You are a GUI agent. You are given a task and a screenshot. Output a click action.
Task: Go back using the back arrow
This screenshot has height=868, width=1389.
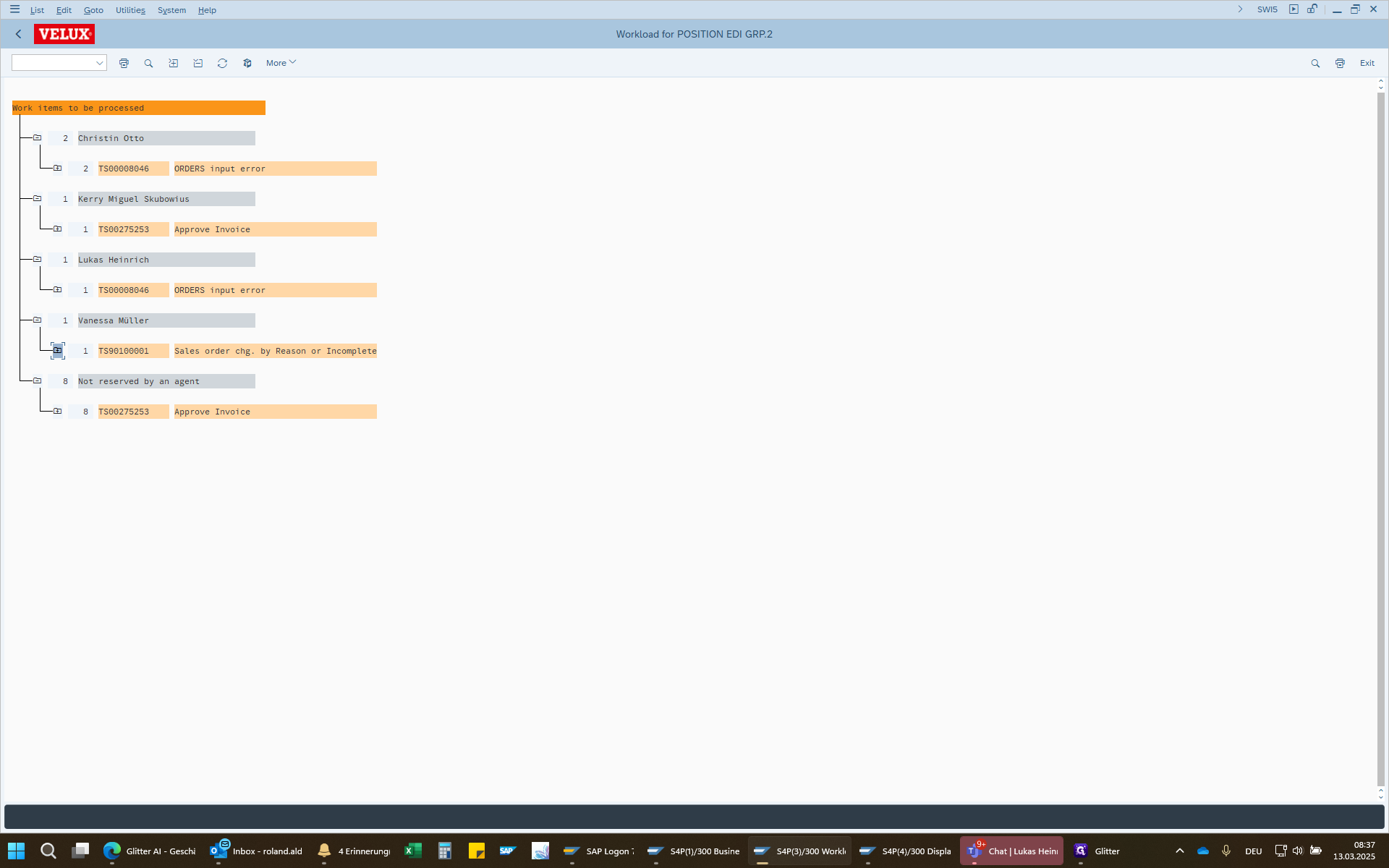[x=19, y=34]
